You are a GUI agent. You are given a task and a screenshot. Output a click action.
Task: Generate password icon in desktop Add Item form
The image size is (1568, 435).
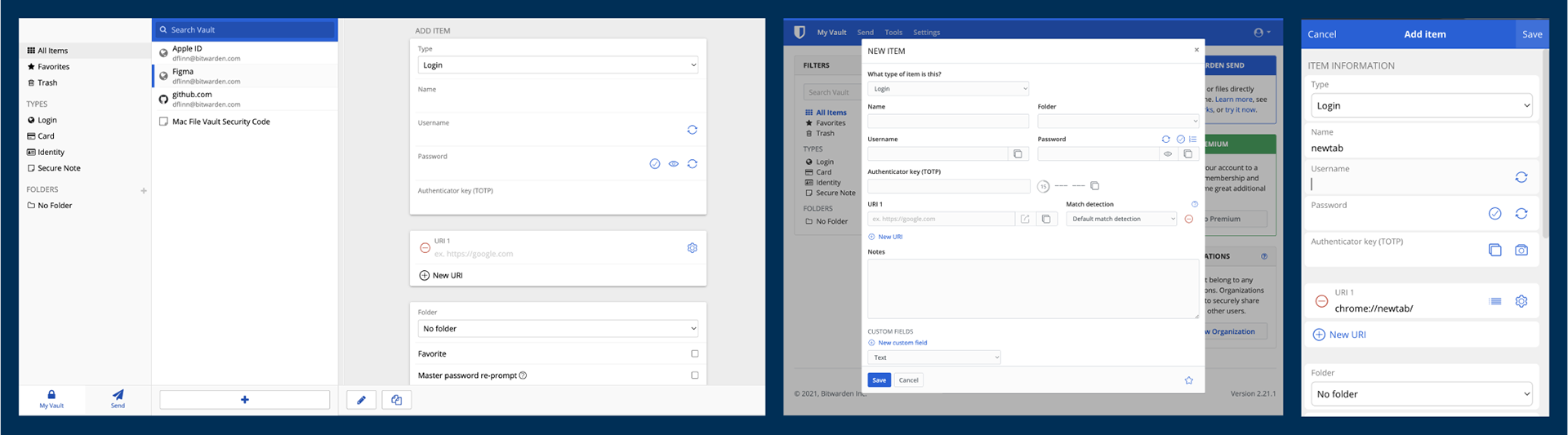(x=692, y=164)
